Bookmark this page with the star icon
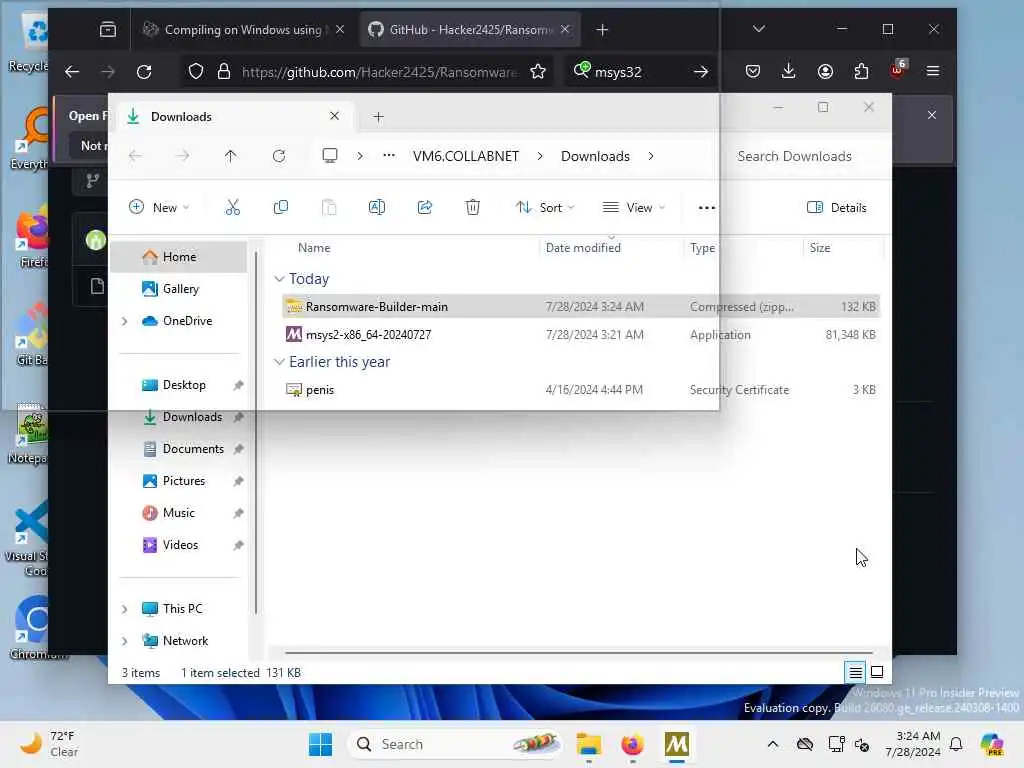Screen dimensions: 1024x768 [x=538, y=72]
